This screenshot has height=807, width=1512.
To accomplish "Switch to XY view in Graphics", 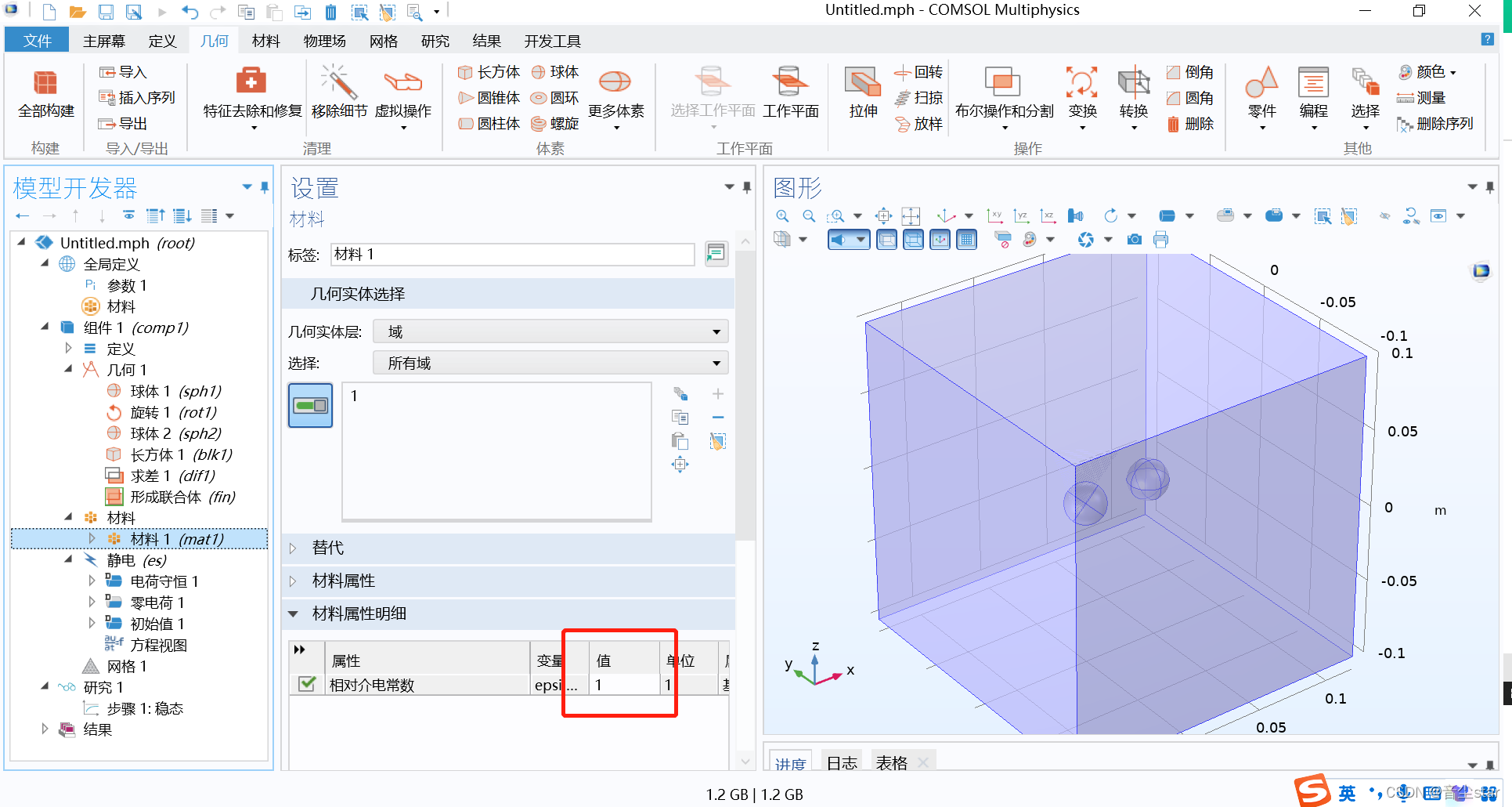I will [995, 216].
